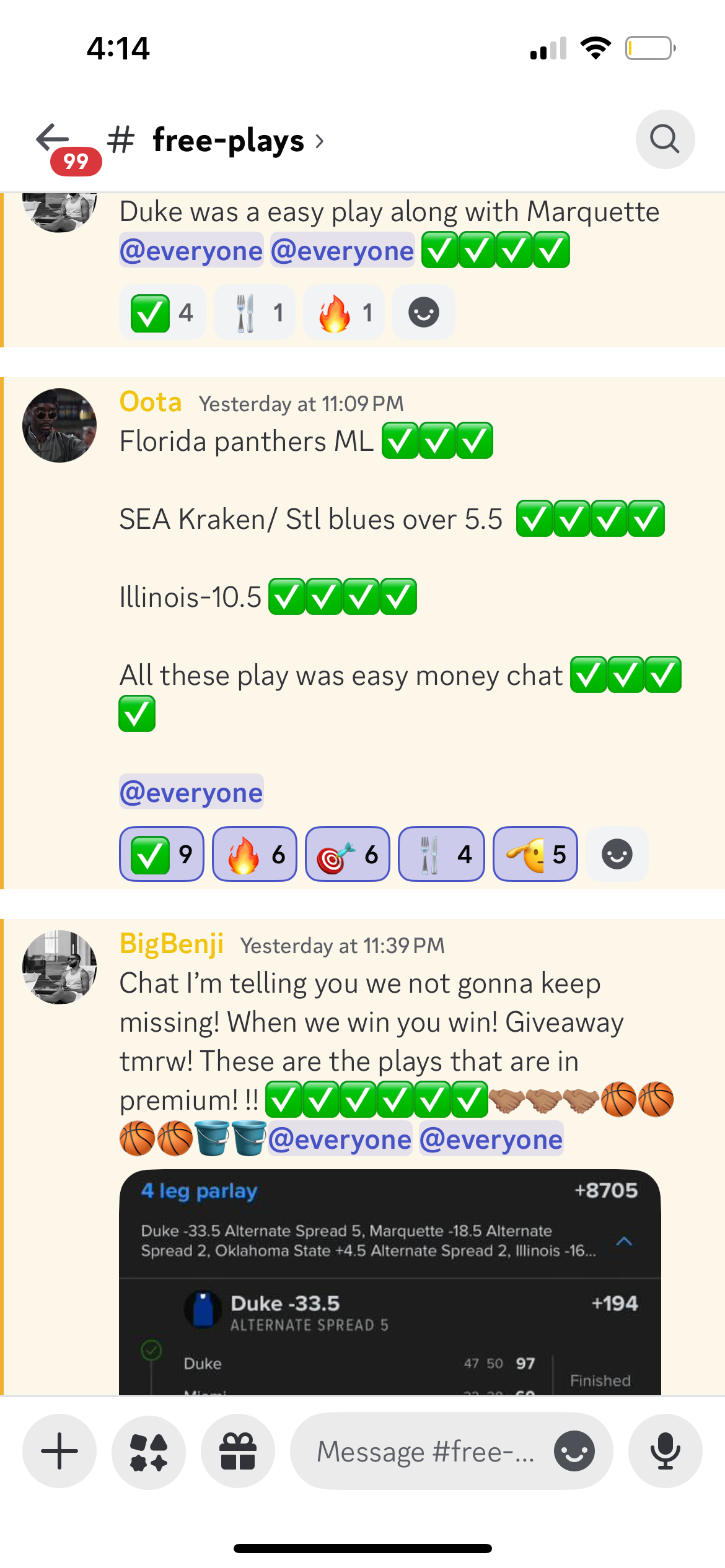Add reaction to Duke message
Image resolution: width=725 pixels, height=1568 pixels.
pos(424,312)
